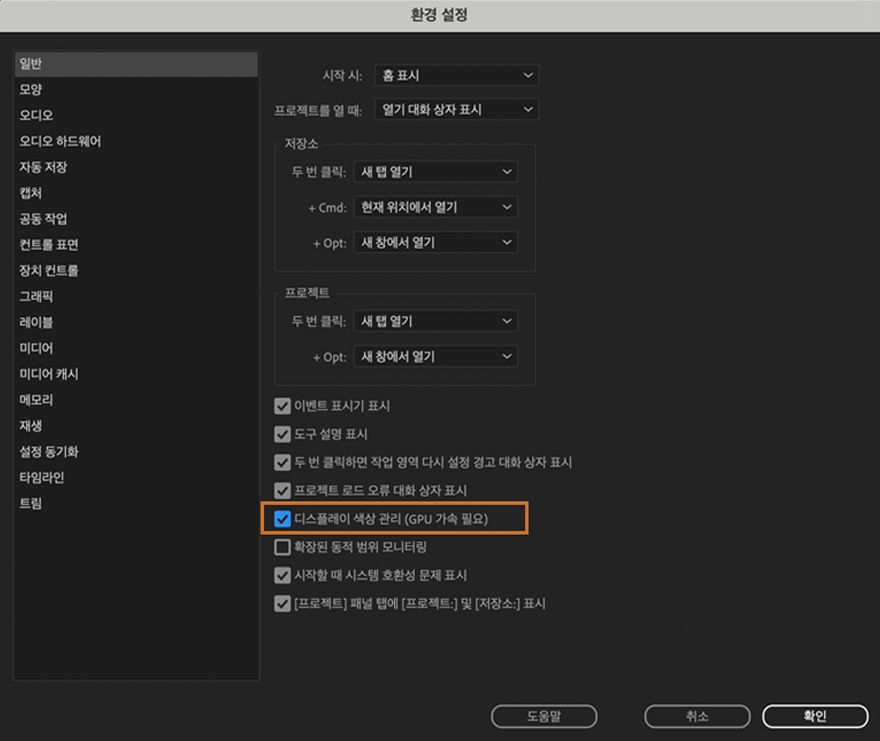Uncheck 도구 설명 표시
This screenshot has height=741, width=880.
tap(282, 434)
